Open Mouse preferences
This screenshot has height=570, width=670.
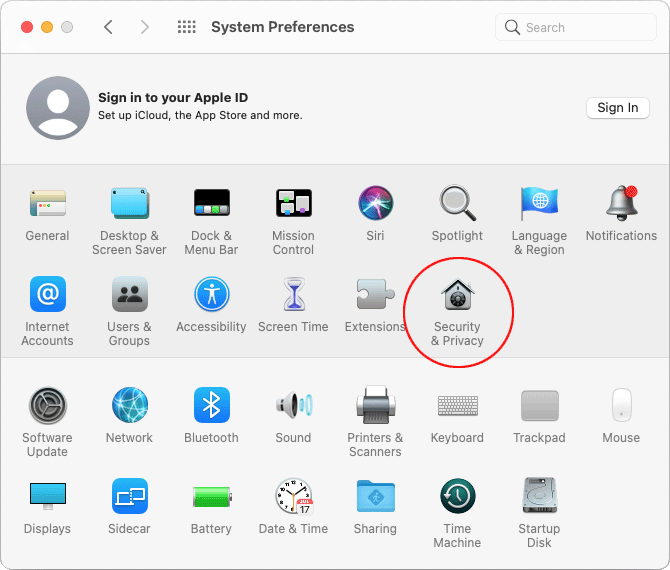[x=622, y=405]
